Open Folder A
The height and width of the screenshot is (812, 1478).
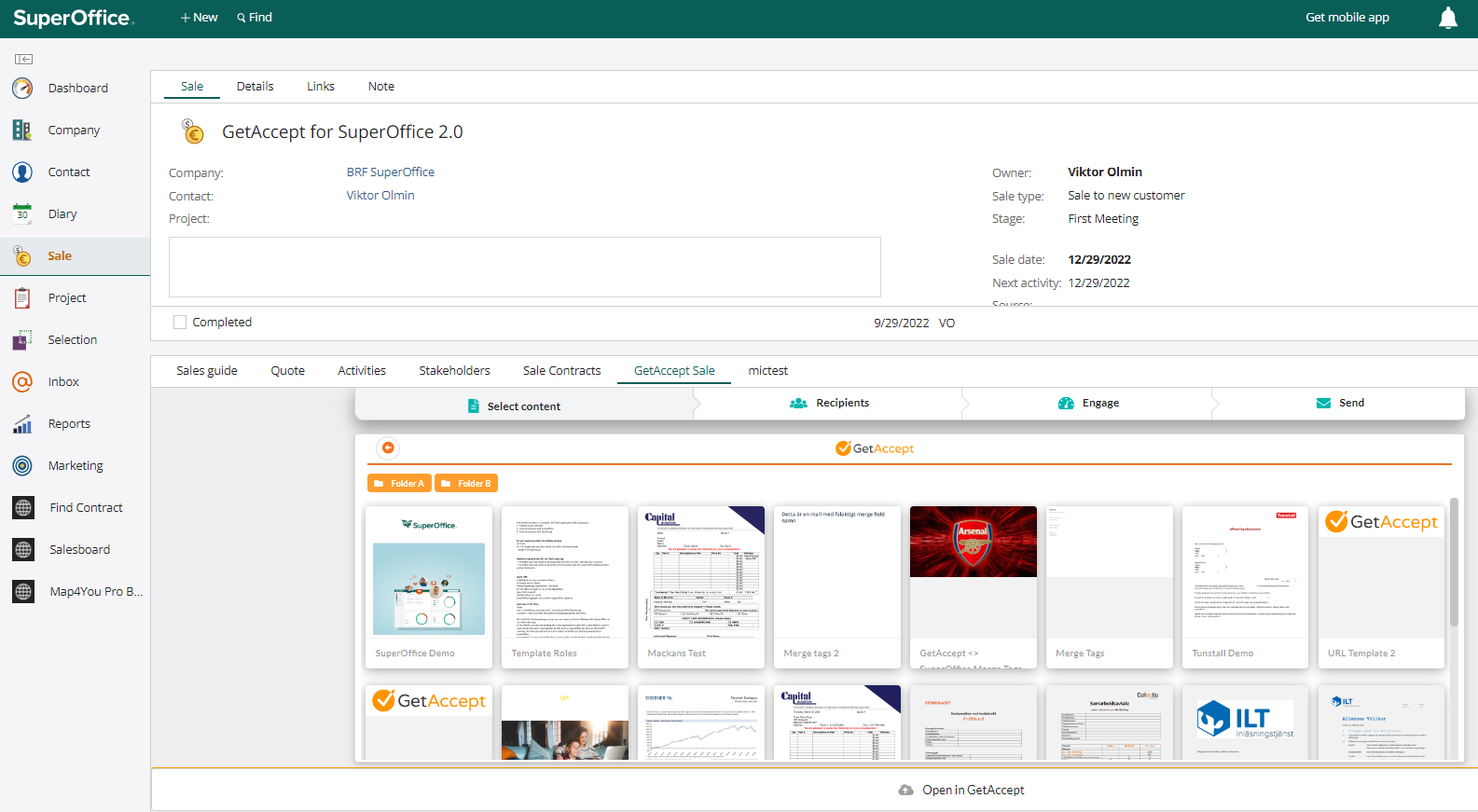coord(399,484)
